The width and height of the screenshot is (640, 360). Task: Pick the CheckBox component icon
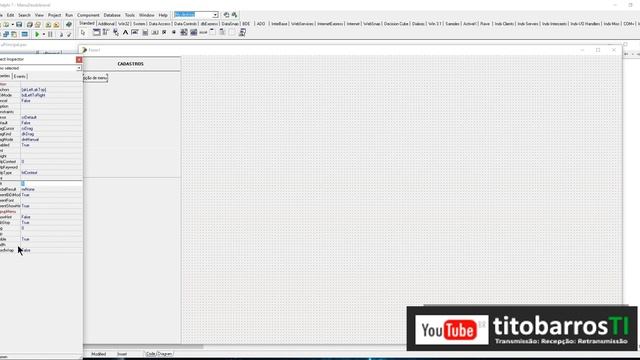[x=164, y=32]
